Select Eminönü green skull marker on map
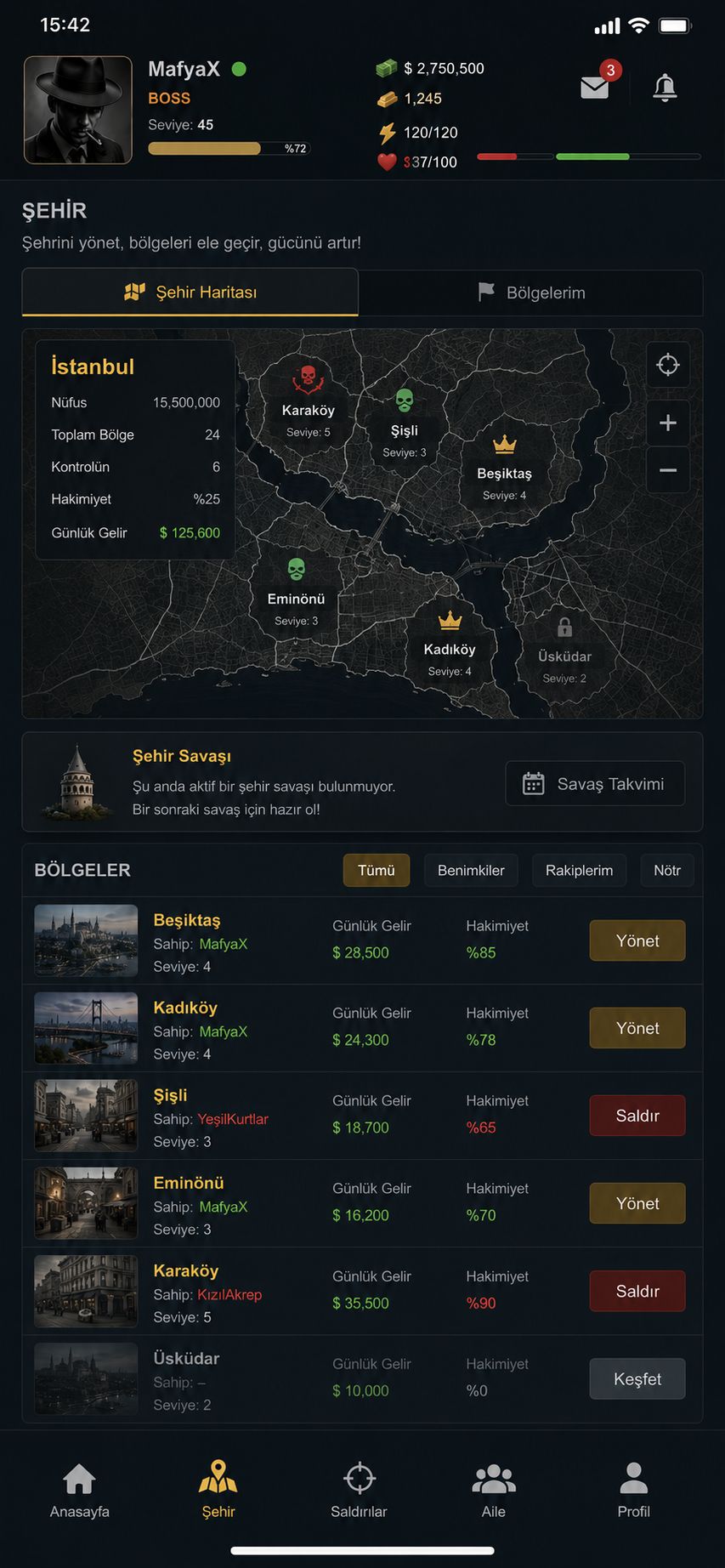This screenshot has width=725, height=1568. [296, 569]
